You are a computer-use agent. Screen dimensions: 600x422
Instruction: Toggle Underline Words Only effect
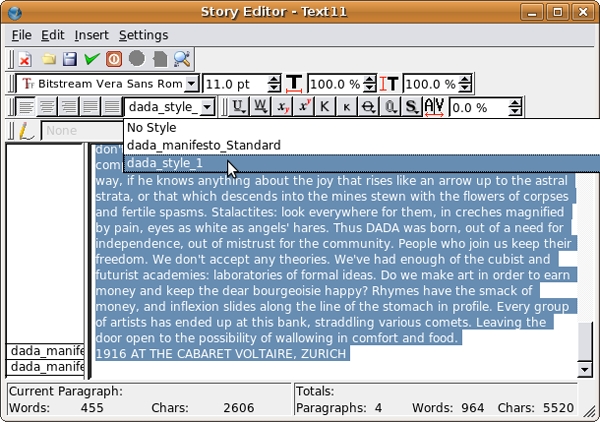click(260, 107)
